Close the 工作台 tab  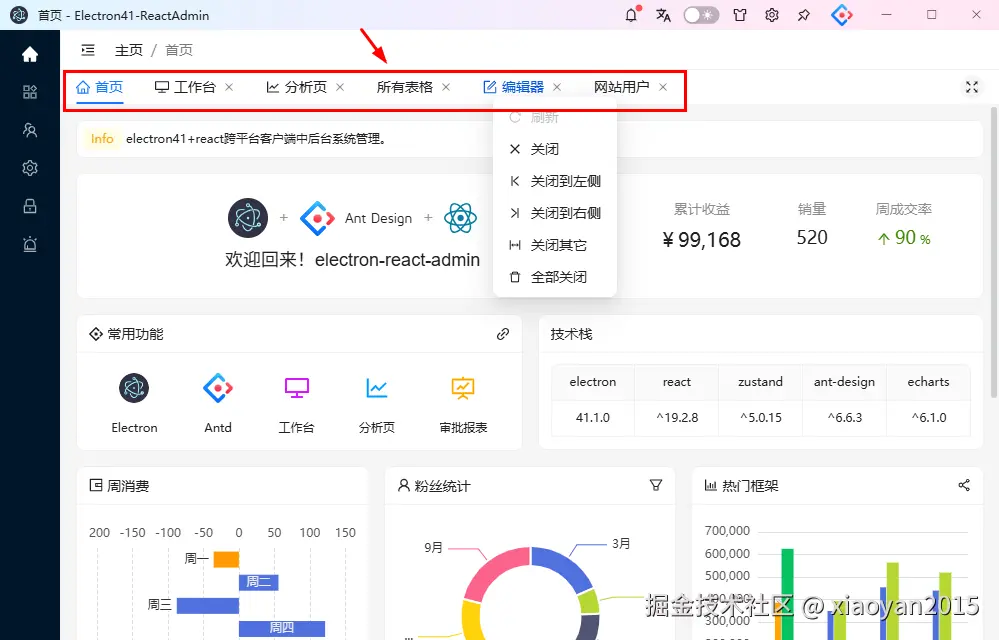pyautogui.click(x=229, y=87)
